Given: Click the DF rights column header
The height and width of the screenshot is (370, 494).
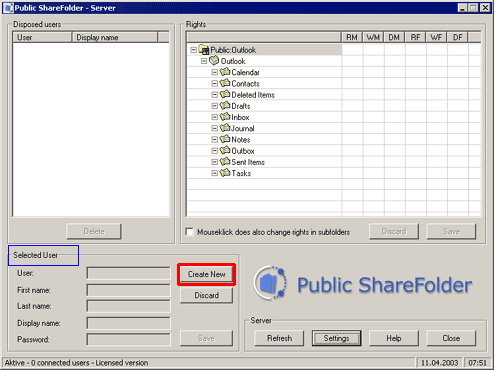Looking at the screenshot, I should click(457, 37).
